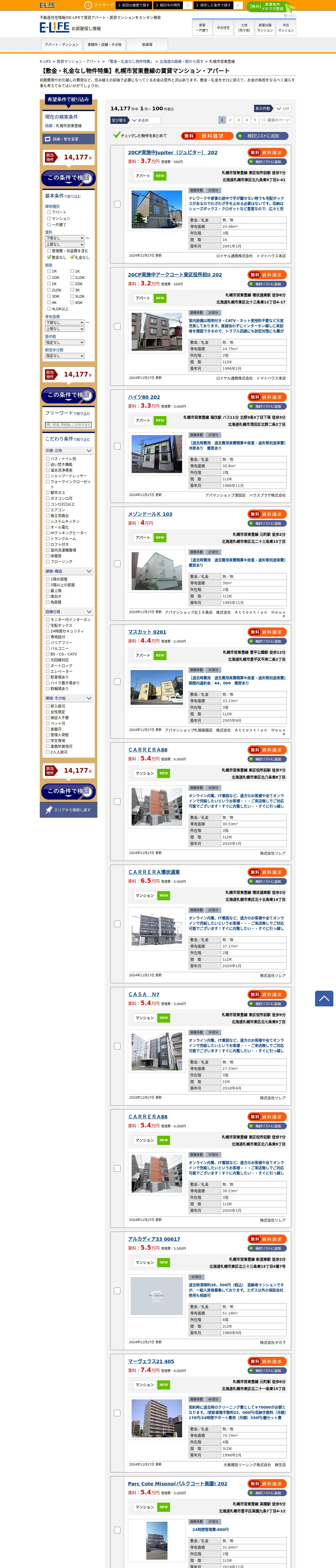Add メゾンドールK 103 to 検討リスト

[x=268, y=523]
